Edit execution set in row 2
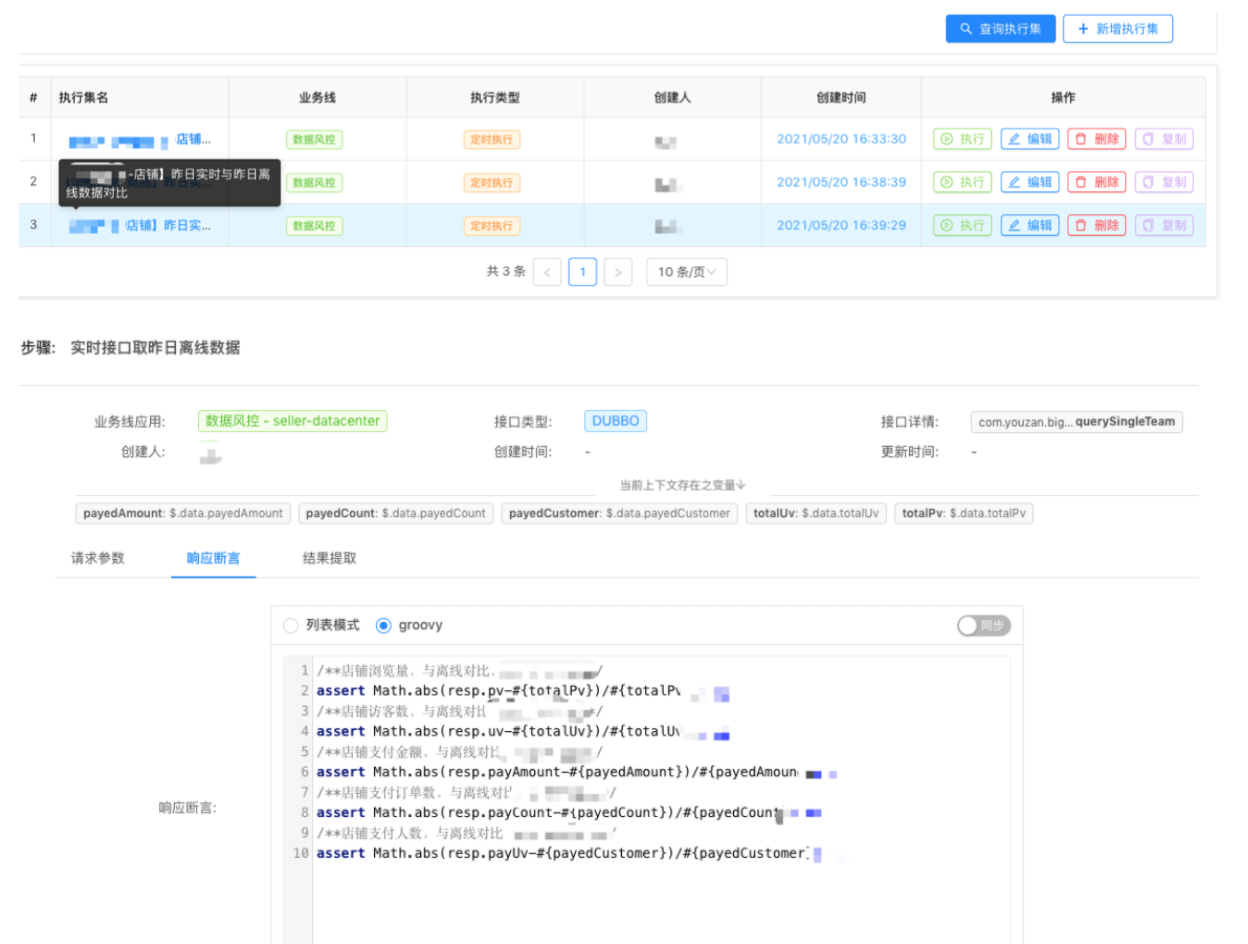1248x944 pixels. 1029,182
